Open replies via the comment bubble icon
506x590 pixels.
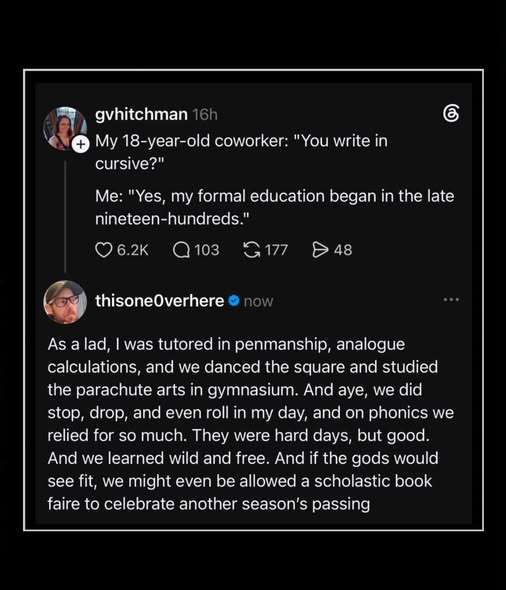(181, 250)
